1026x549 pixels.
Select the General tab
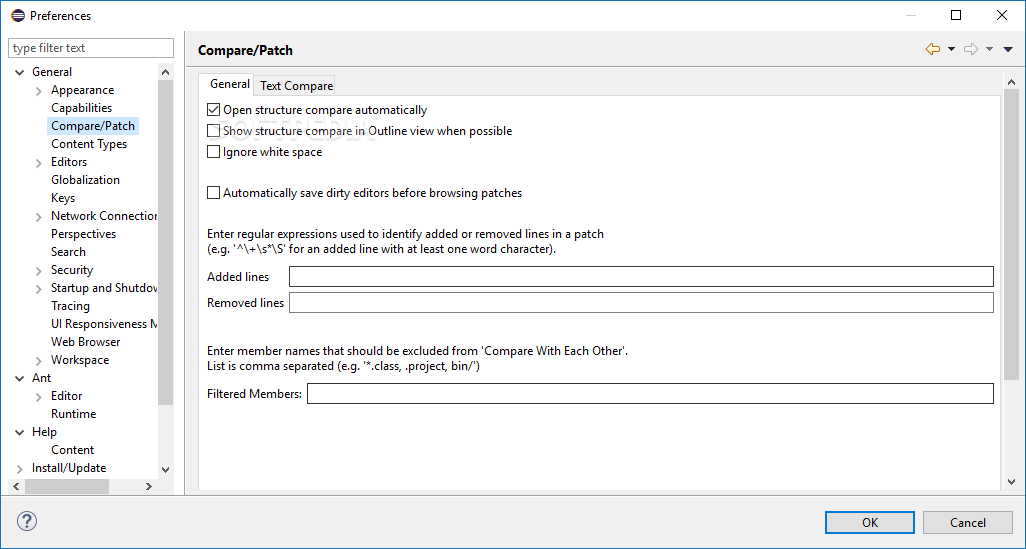click(229, 84)
